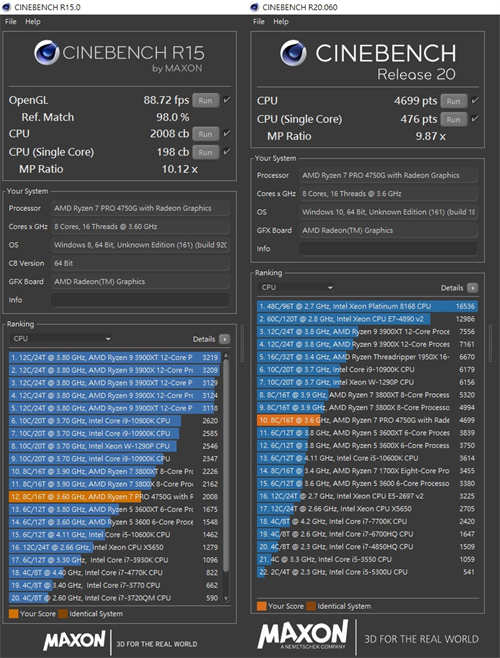Image resolution: width=500 pixels, height=658 pixels.
Task: Click the Details arrow button in R15
Action: [x=225, y=339]
